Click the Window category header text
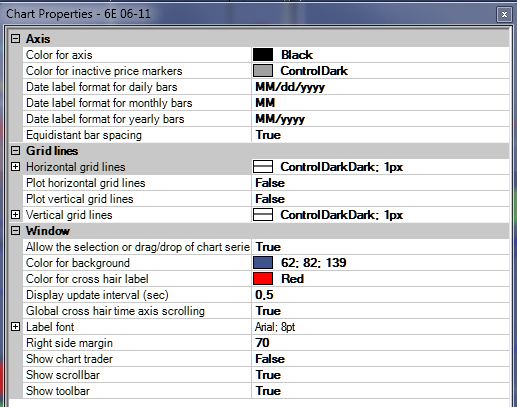 pos(48,231)
